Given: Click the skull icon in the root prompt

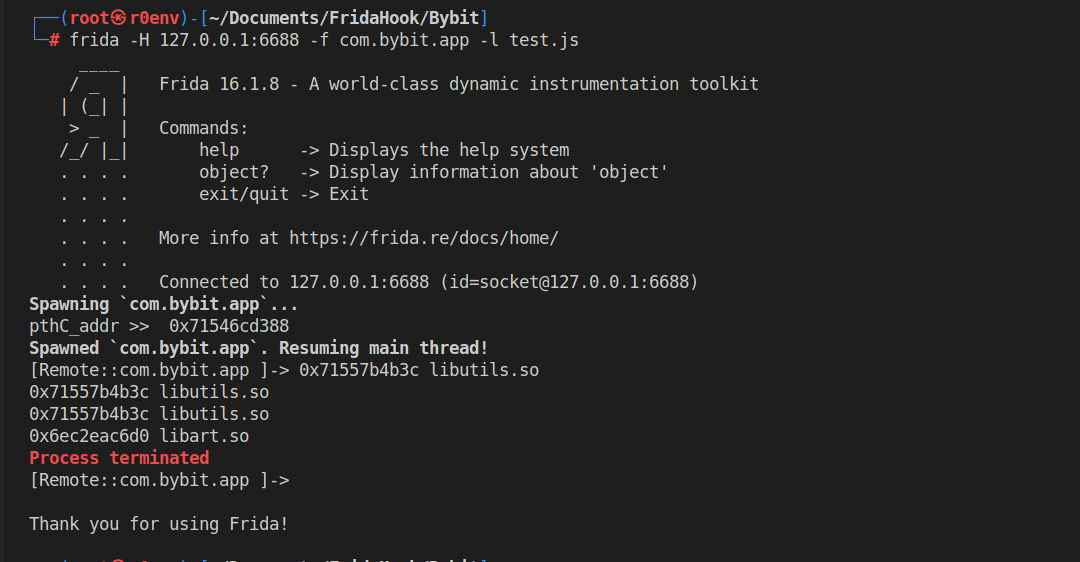Looking at the screenshot, I should [x=120, y=18].
